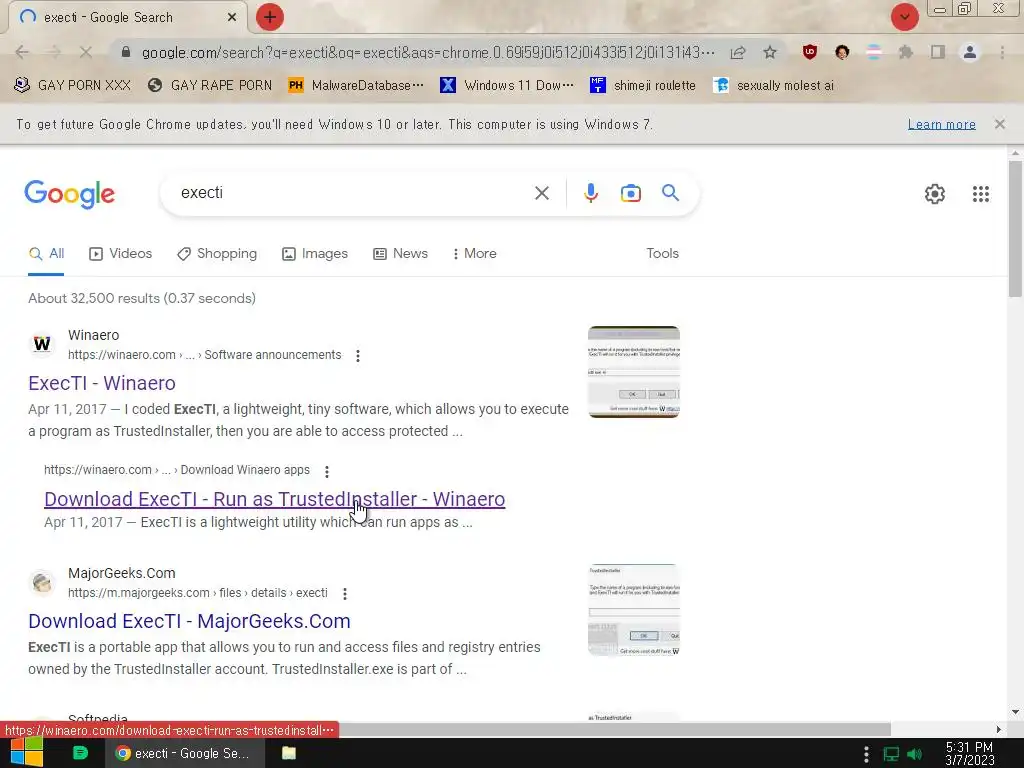Close the execti - Google Search tab
Screen dimensions: 1024x768
[x=232, y=17]
